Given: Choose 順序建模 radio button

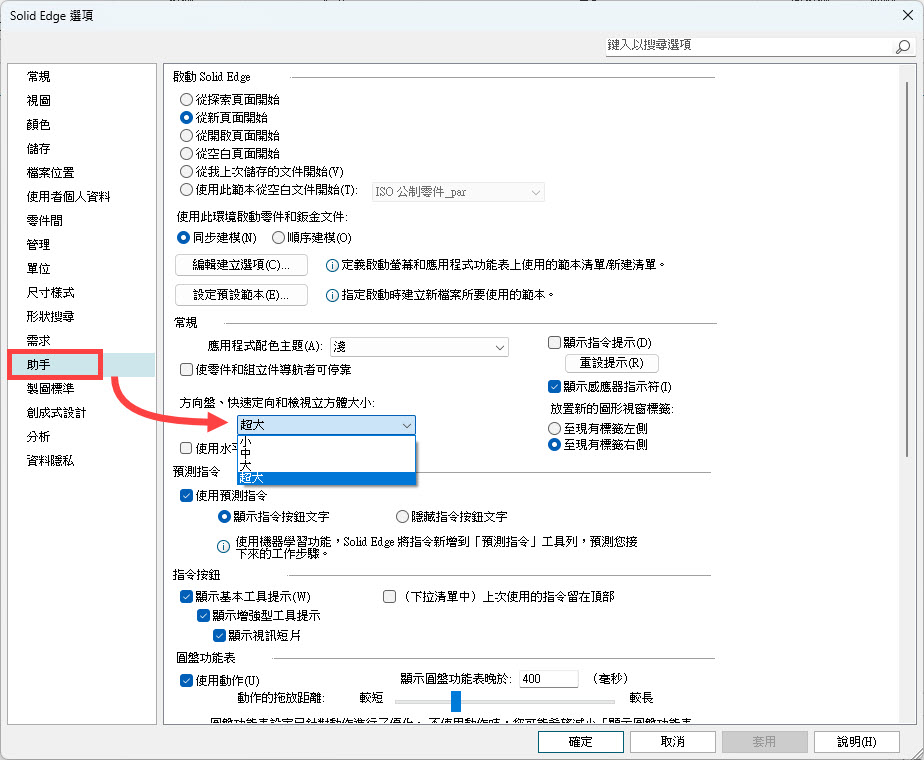Looking at the screenshot, I should [279, 238].
